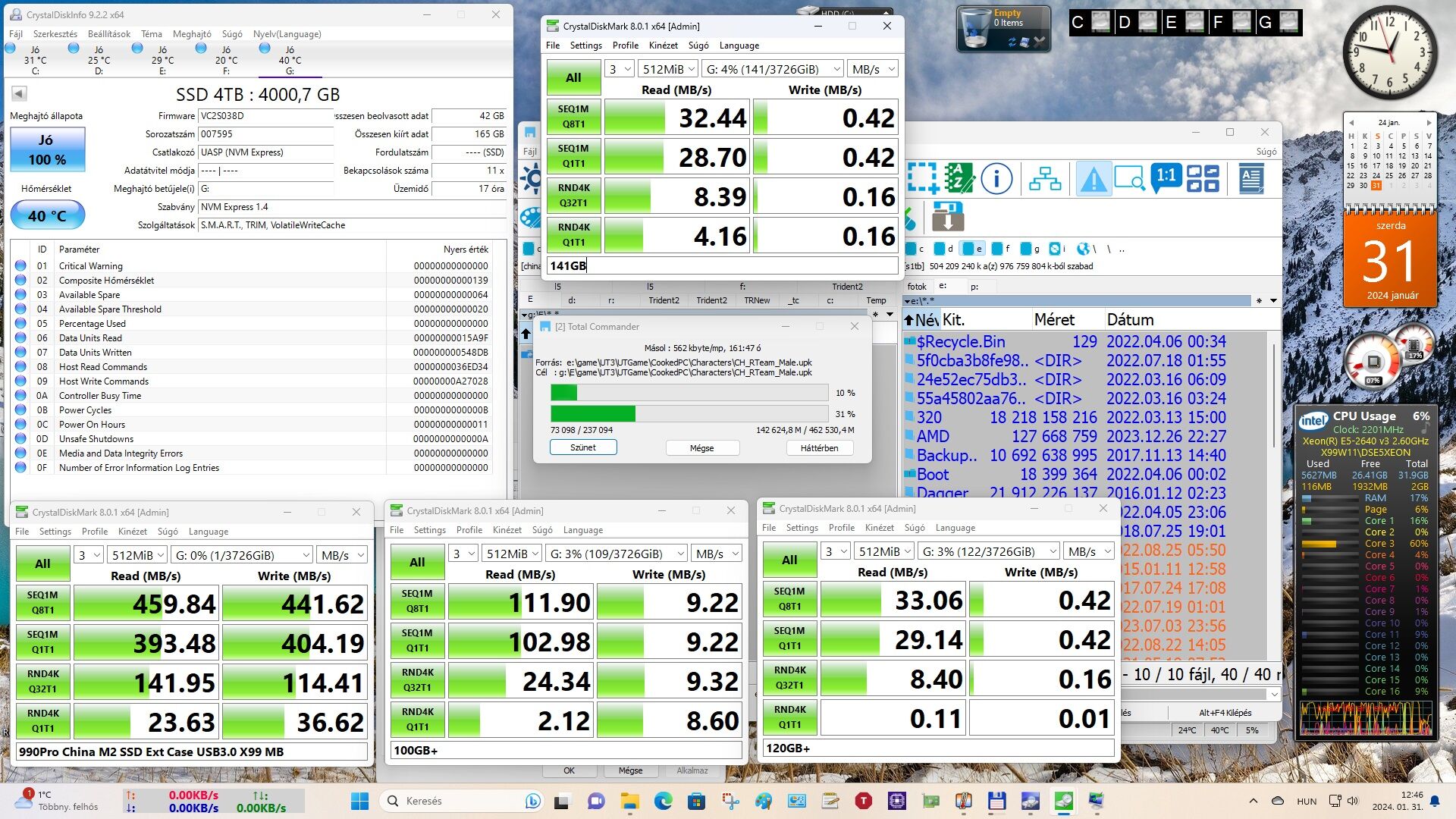Open 512MiB dropdown in 100GB+ CrystalDiskMark window

coord(511,554)
